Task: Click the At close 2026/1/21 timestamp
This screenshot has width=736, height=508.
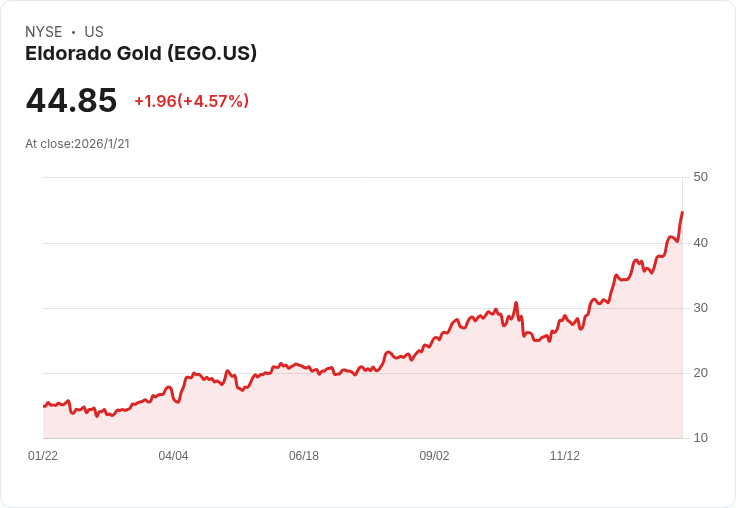Action: coord(77,144)
